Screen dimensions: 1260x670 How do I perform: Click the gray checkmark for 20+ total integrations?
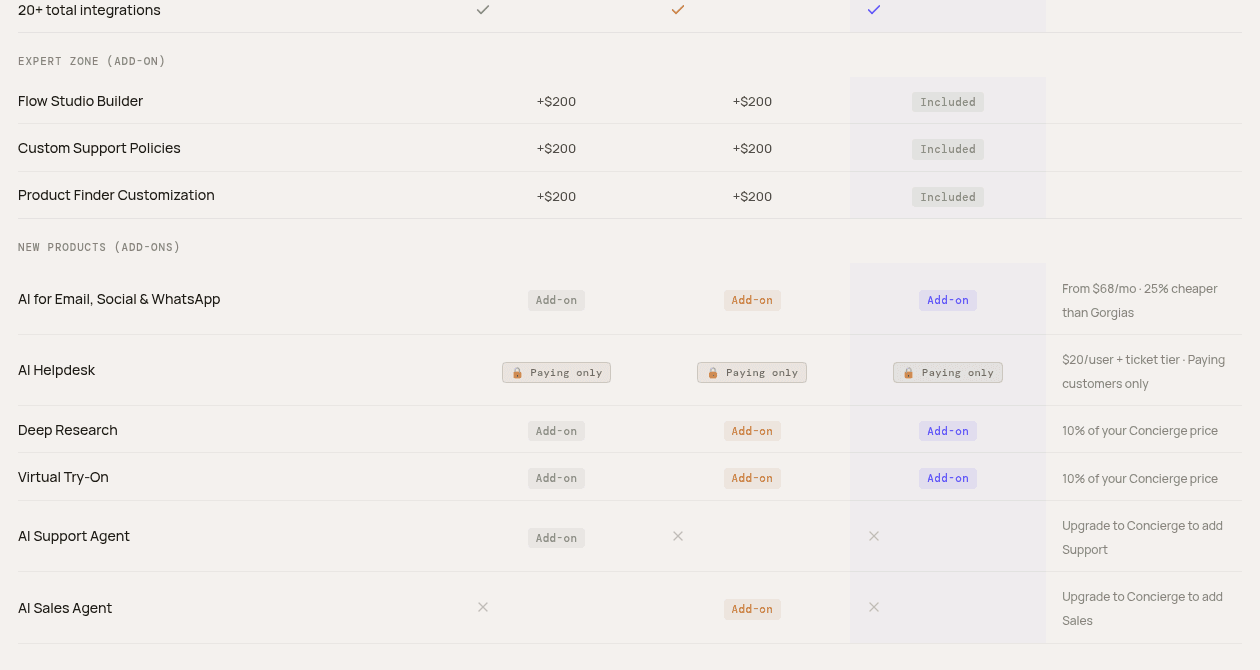[483, 9]
